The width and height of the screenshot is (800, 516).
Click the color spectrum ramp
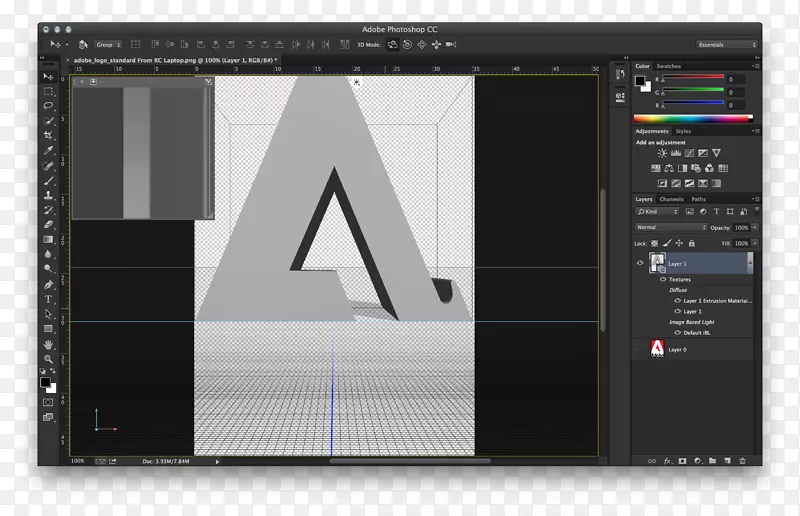pyautogui.click(x=694, y=117)
